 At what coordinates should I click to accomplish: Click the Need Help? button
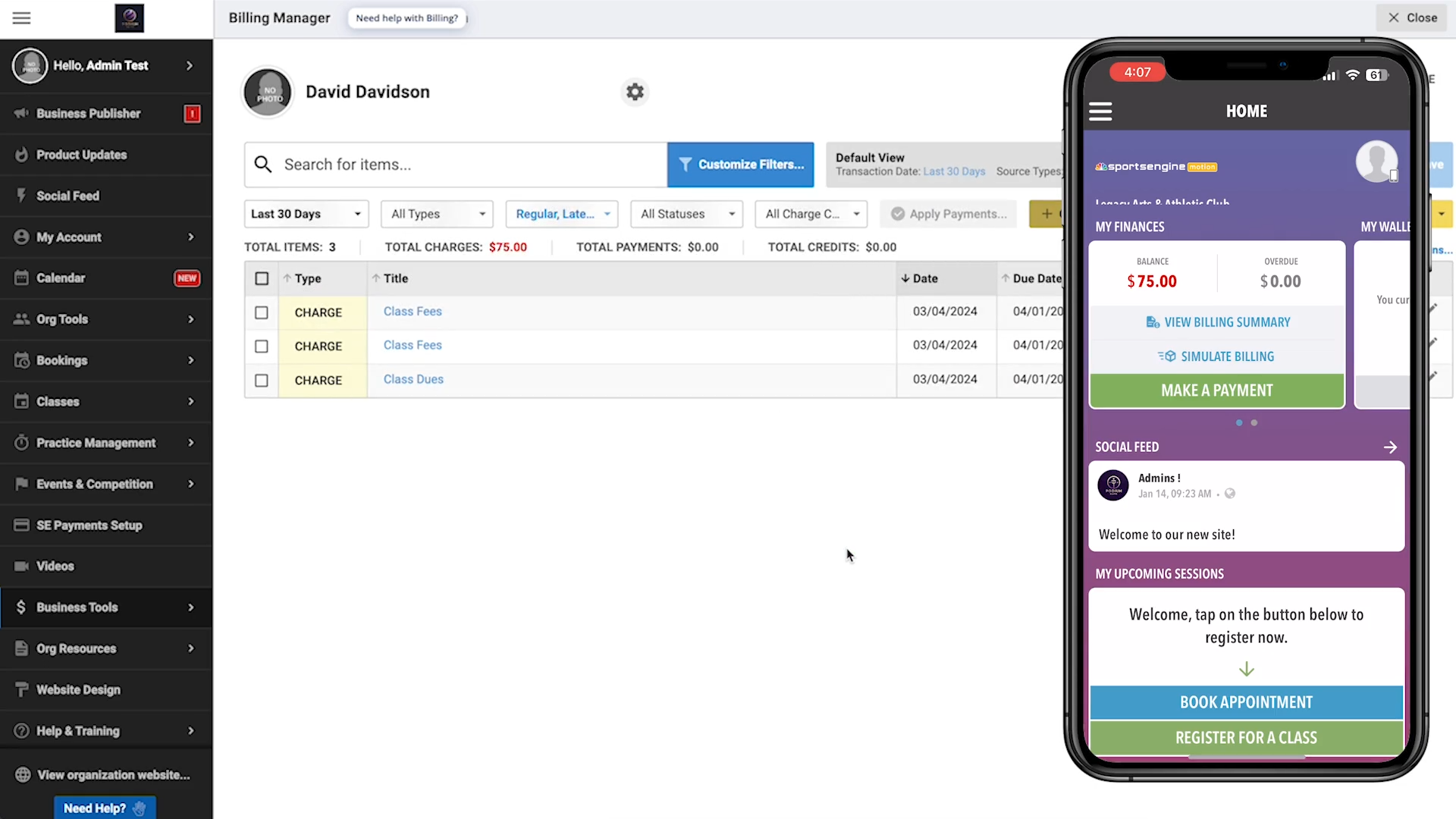(105, 808)
